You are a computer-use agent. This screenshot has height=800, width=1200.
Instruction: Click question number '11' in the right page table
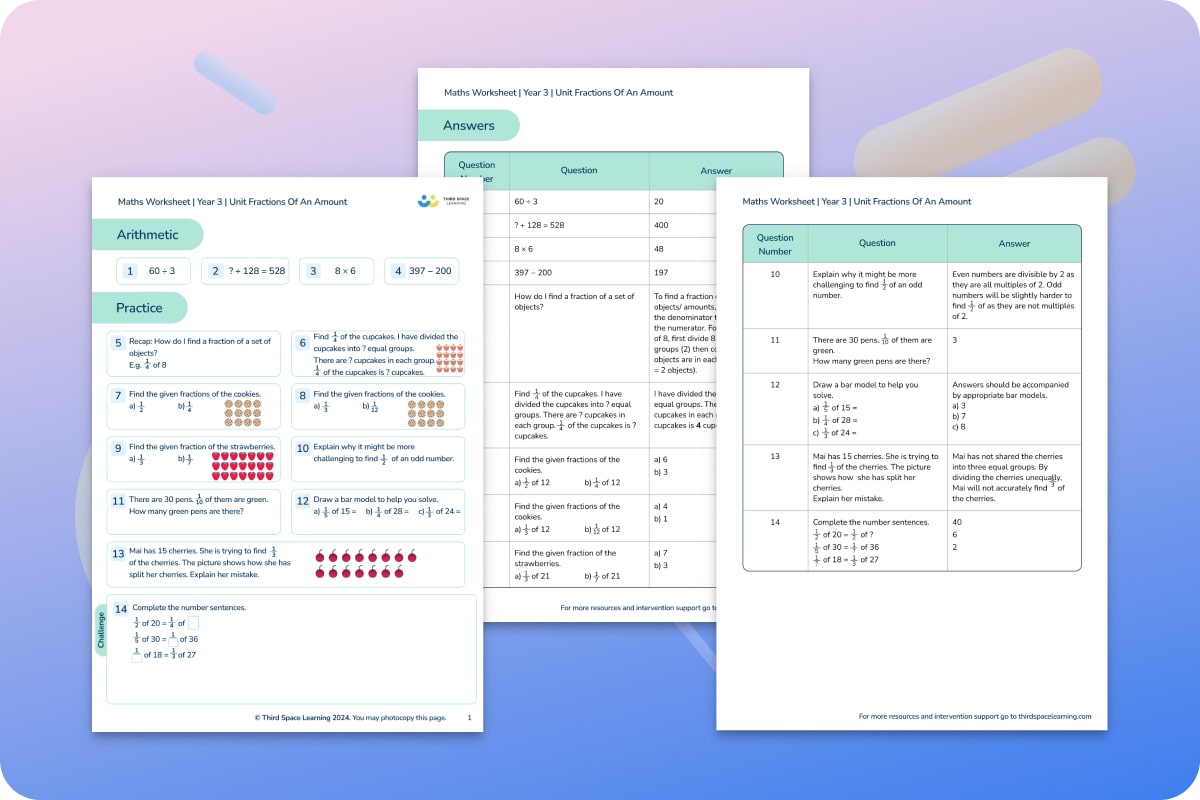click(775, 340)
